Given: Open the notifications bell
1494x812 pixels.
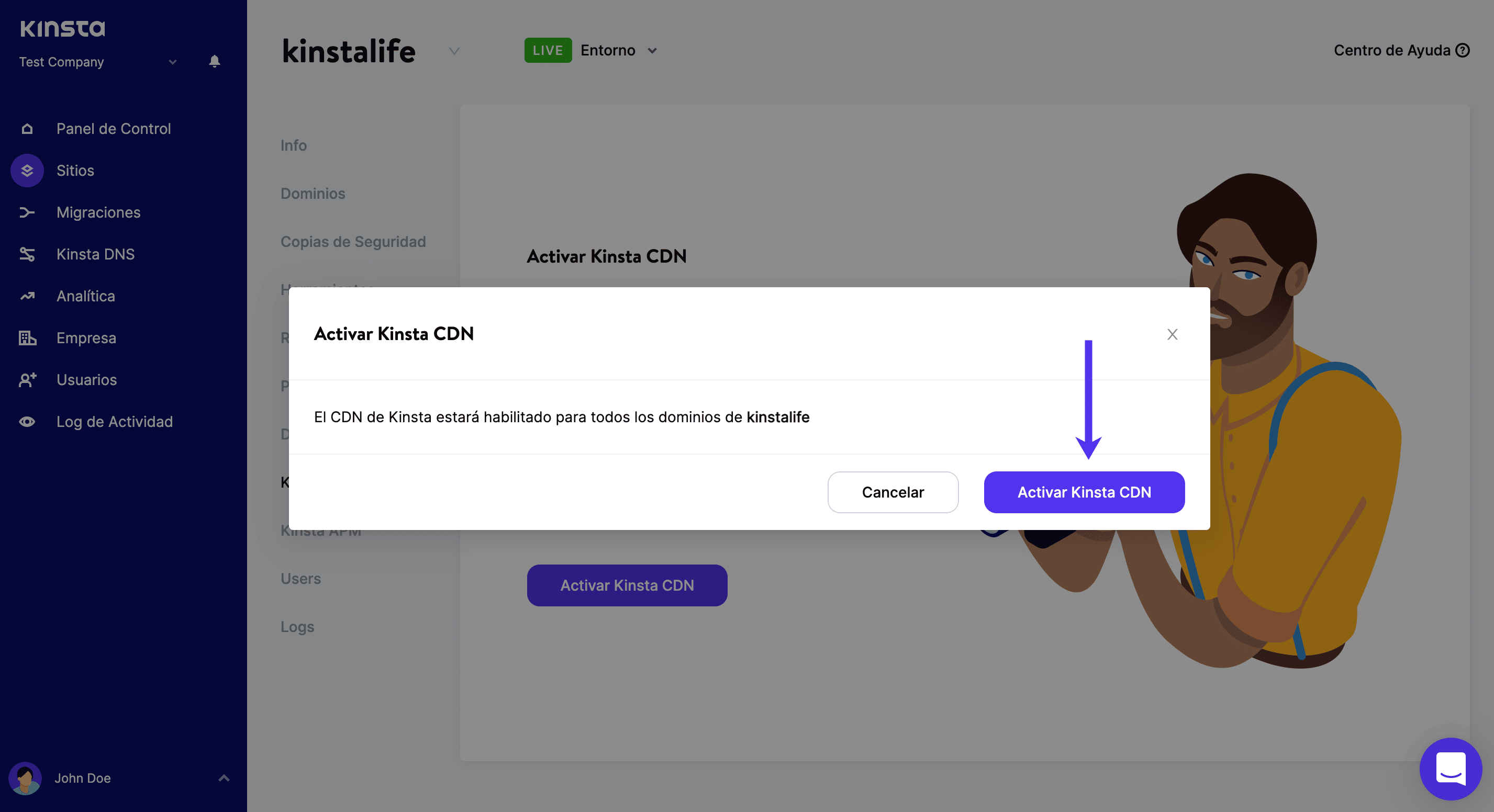Looking at the screenshot, I should (x=214, y=61).
